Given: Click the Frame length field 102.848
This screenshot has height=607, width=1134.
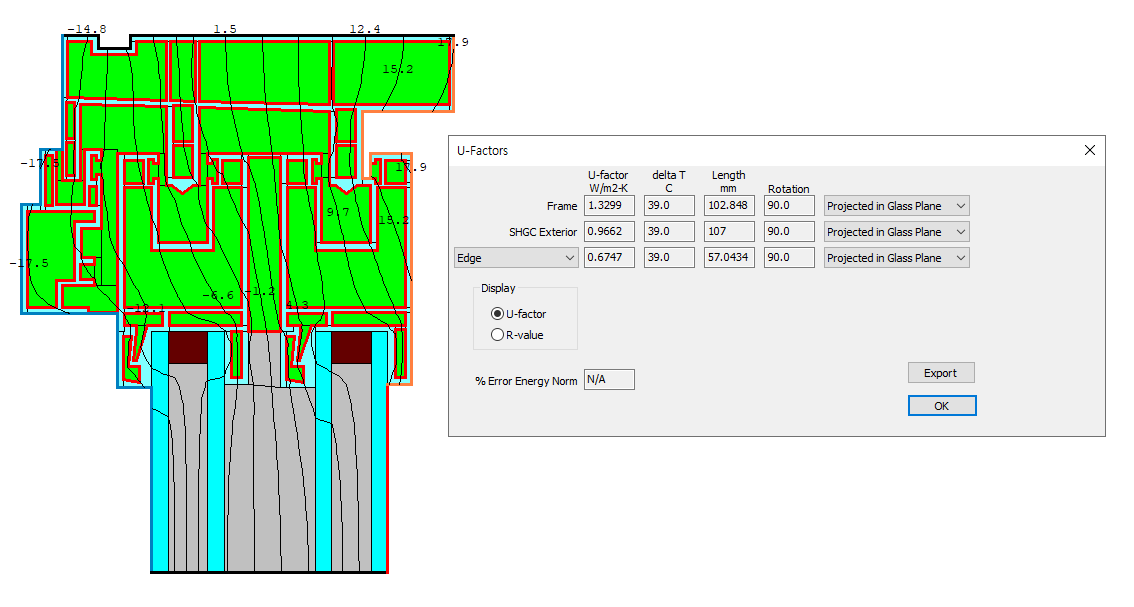Looking at the screenshot, I should [x=729, y=206].
